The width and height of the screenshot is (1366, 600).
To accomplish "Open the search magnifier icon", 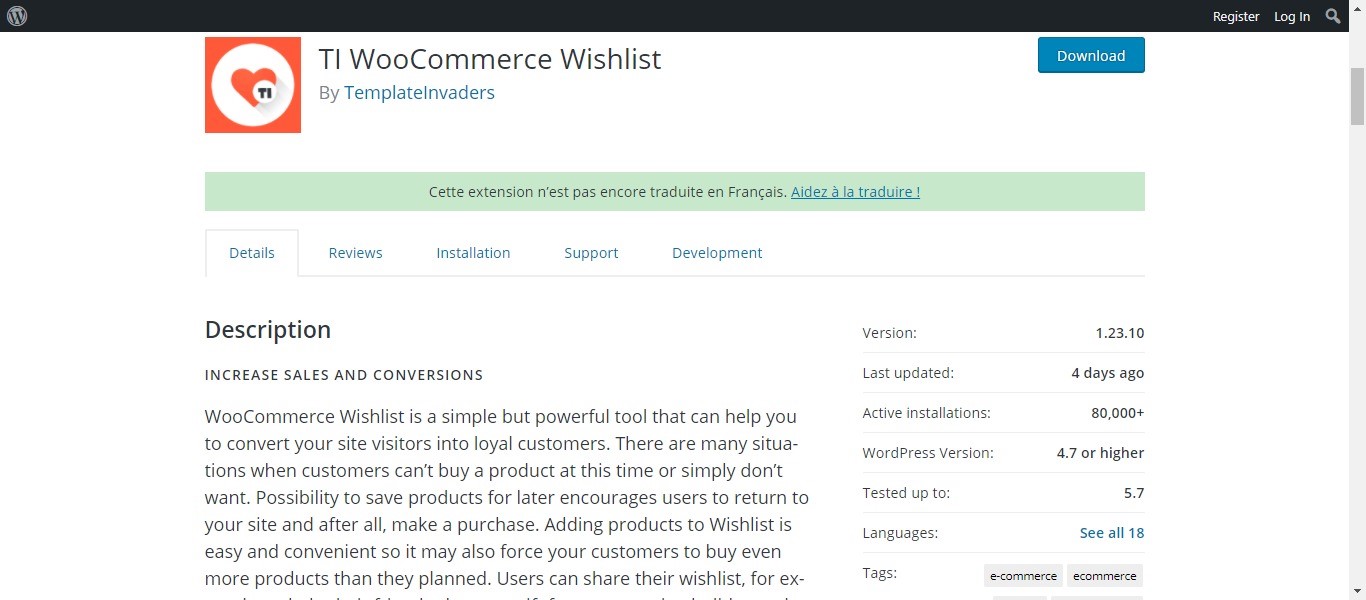I will [x=1333, y=16].
